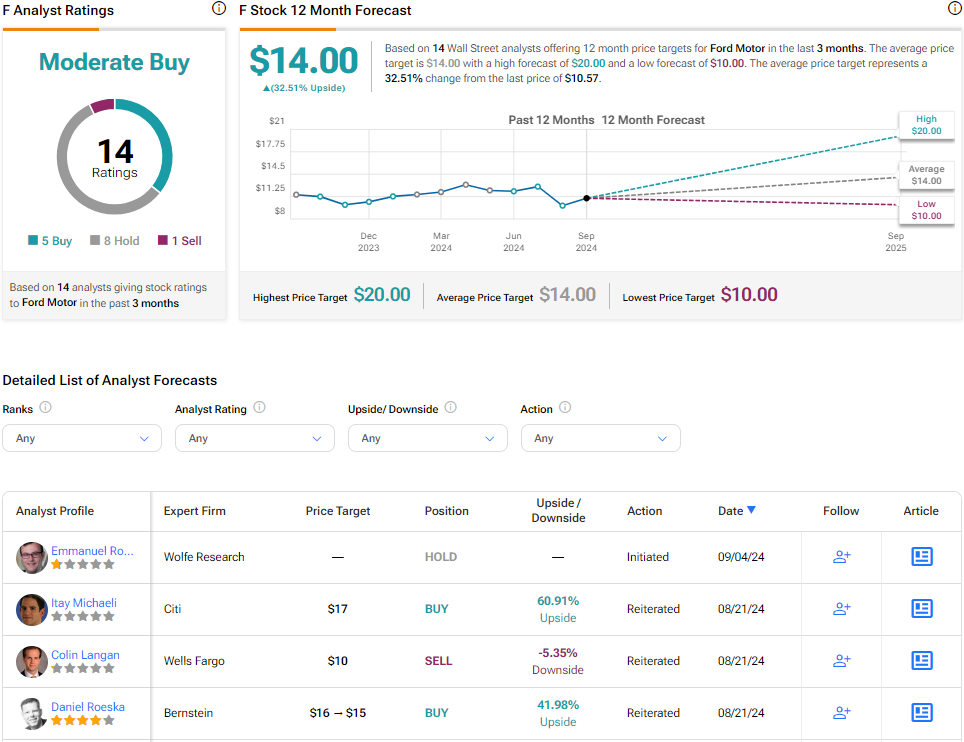
Task: Click the info icon beside F Analyst Ratings
Action: coord(219,9)
